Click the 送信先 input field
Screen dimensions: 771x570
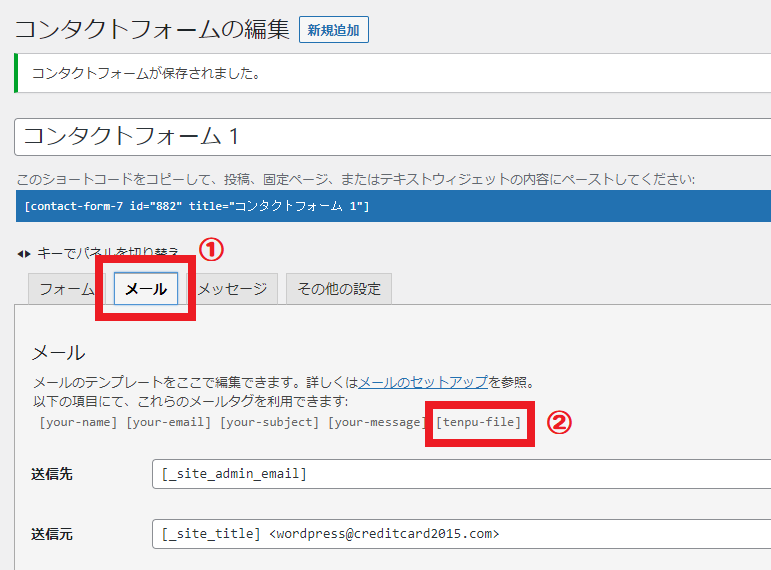[x=460, y=474]
